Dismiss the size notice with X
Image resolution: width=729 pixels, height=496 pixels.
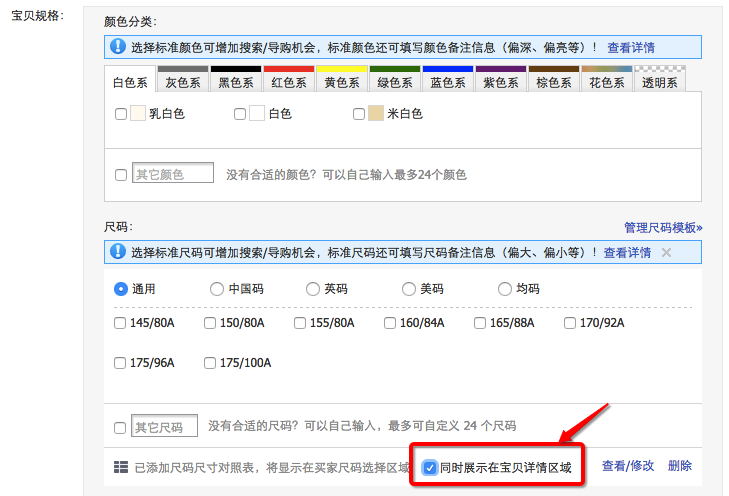[666, 252]
